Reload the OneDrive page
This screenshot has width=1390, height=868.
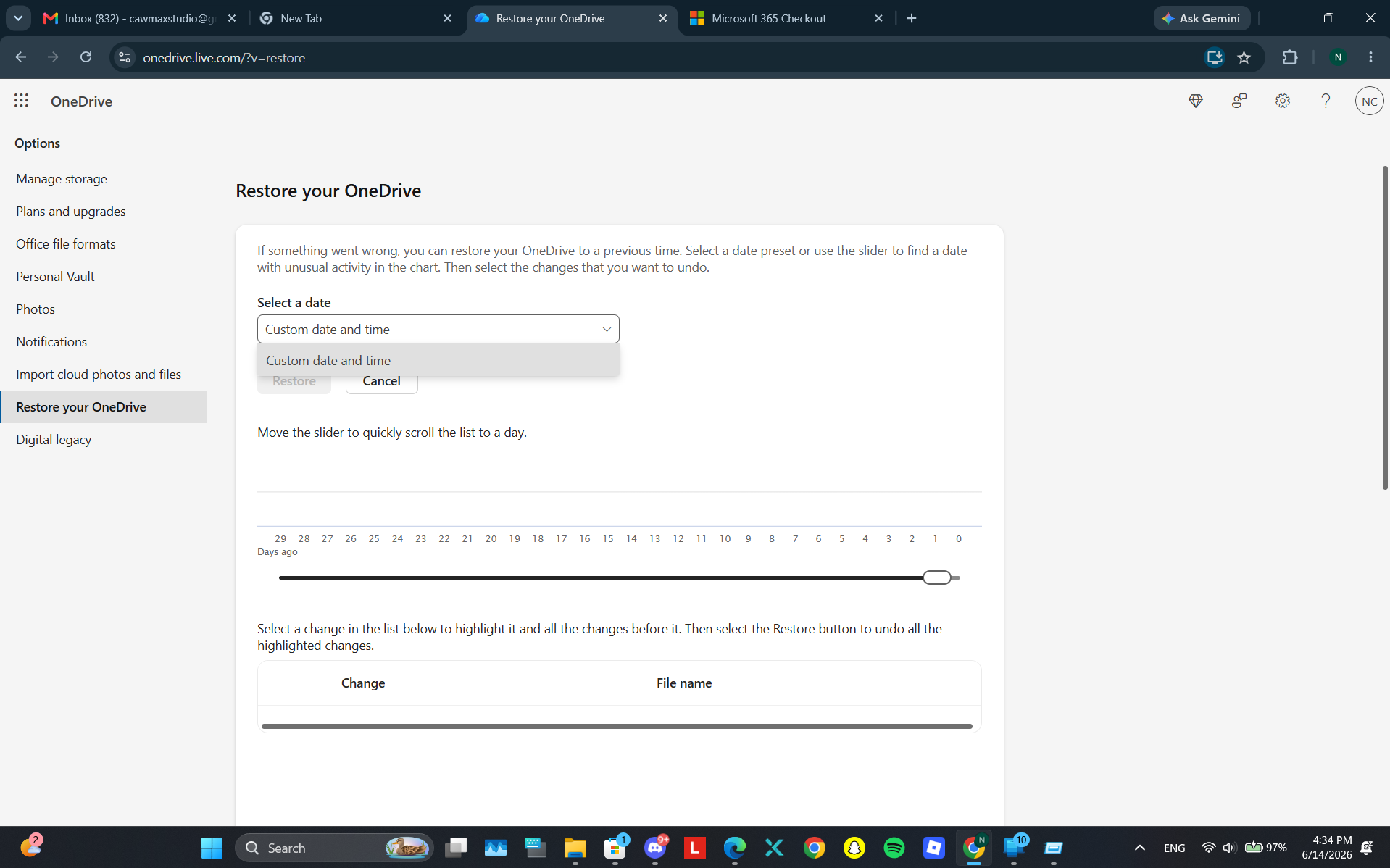[x=86, y=57]
